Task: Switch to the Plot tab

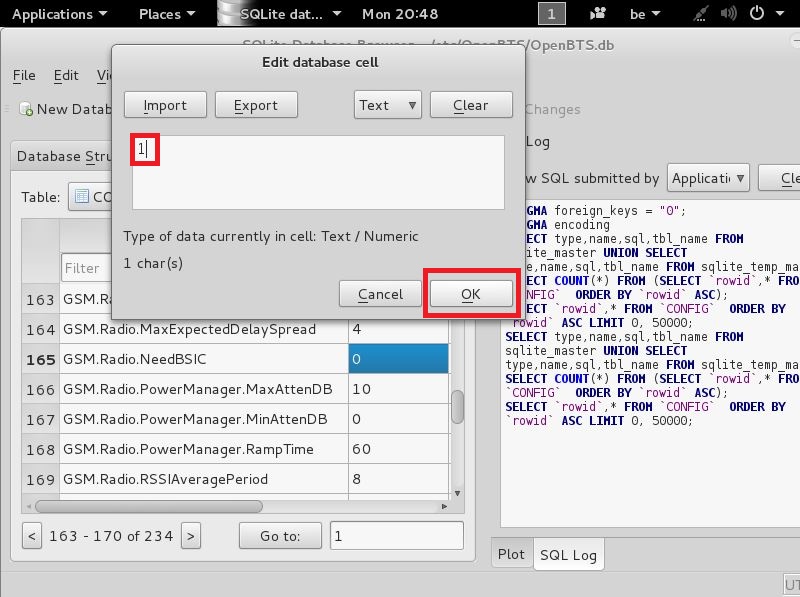Action: pos(511,554)
